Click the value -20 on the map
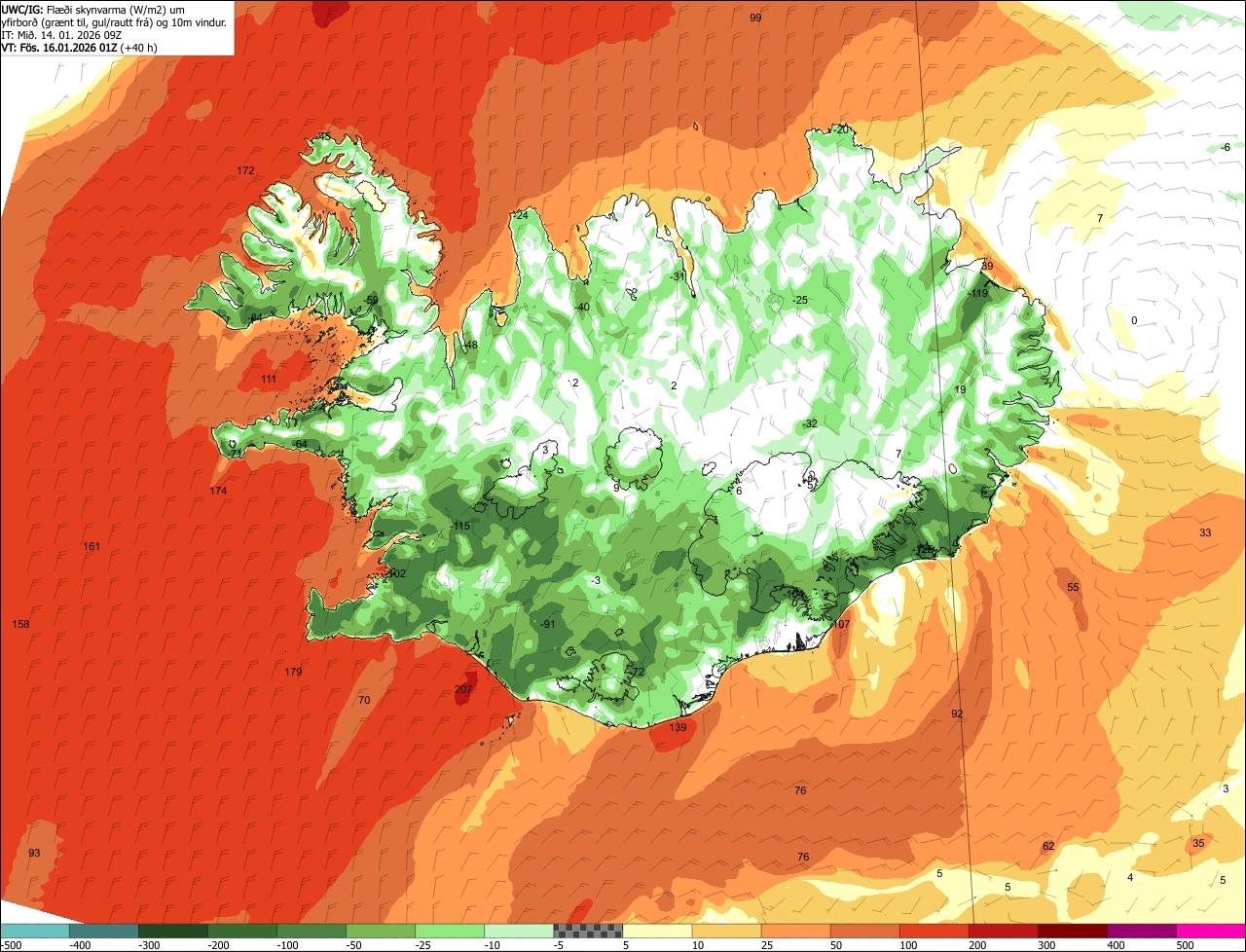 pyautogui.click(x=840, y=129)
